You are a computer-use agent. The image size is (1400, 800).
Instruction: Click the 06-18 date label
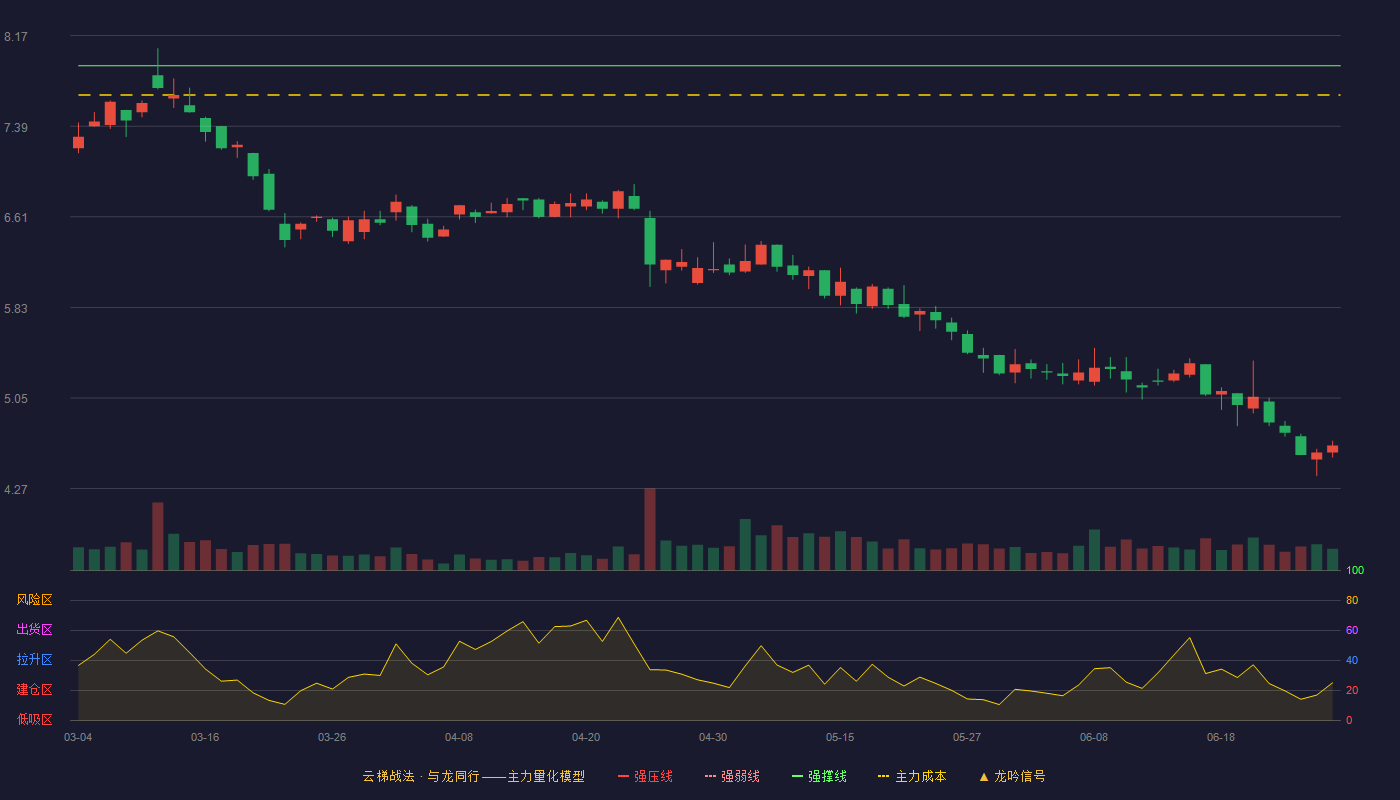pyautogui.click(x=1221, y=737)
